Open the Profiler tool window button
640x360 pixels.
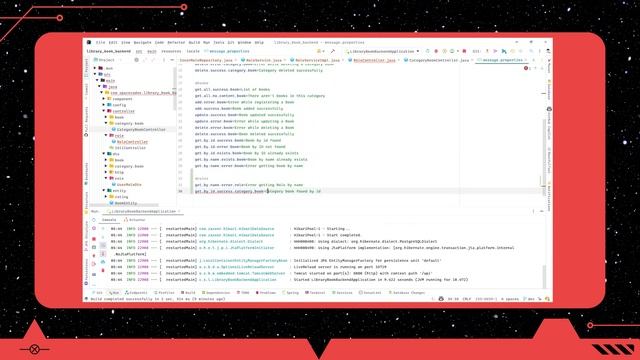coord(164,293)
